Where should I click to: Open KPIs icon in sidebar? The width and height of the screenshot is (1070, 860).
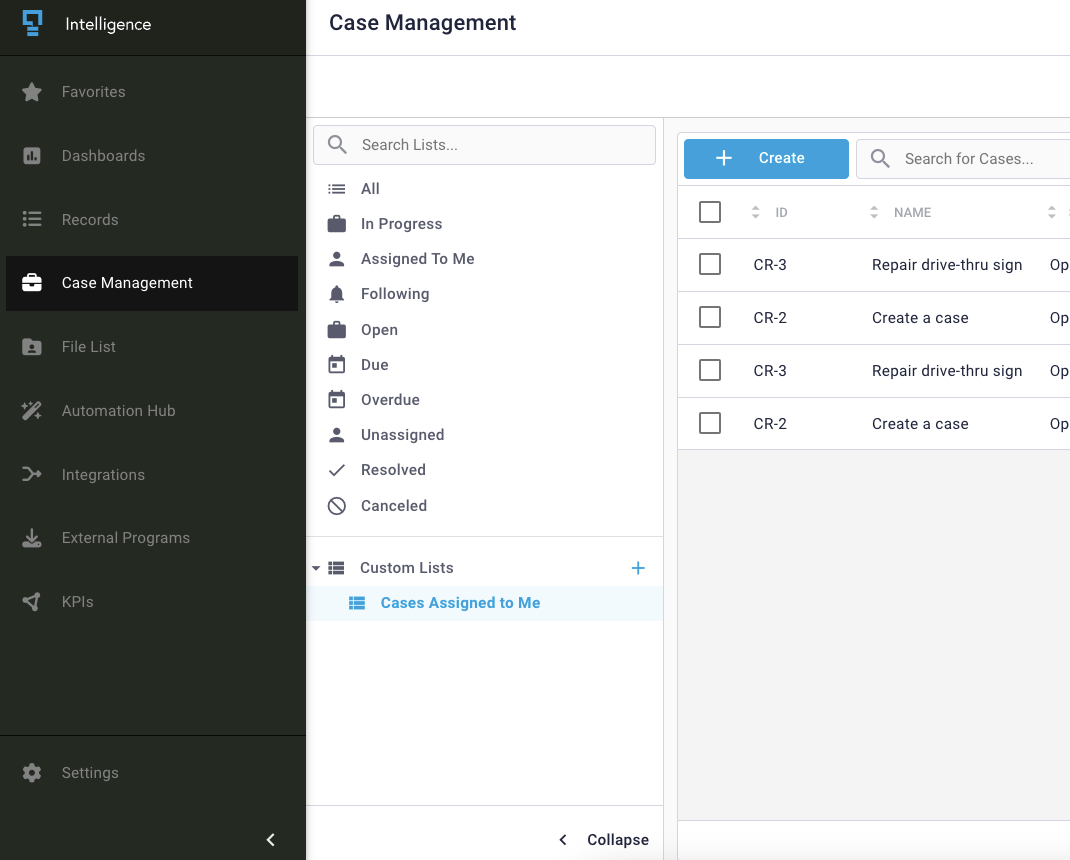31,601
